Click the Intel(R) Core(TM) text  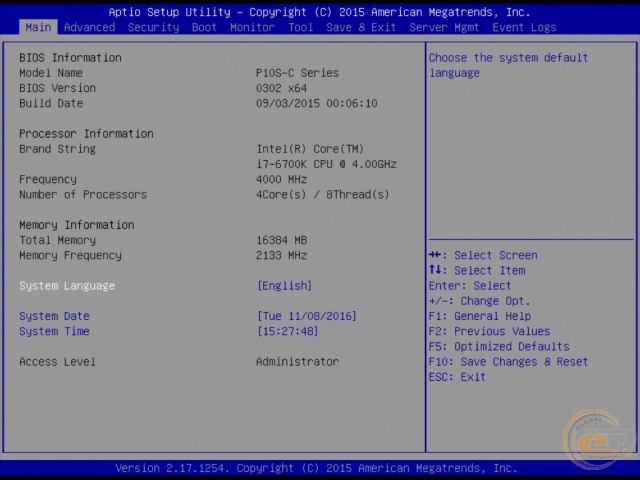pyautogui.click(x=310, y=149)
